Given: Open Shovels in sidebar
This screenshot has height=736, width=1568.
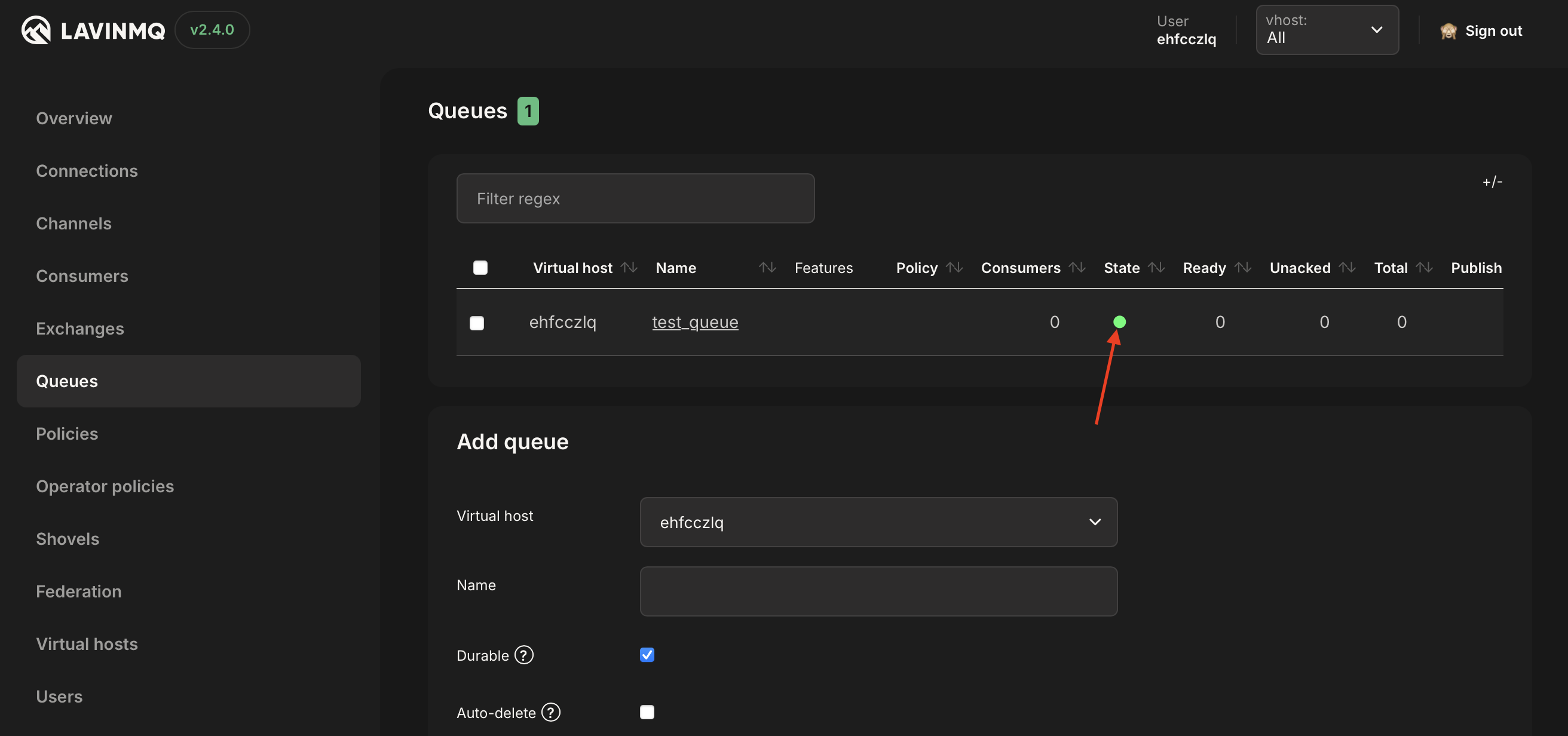Looking at the screenshot, I should 68,539.
